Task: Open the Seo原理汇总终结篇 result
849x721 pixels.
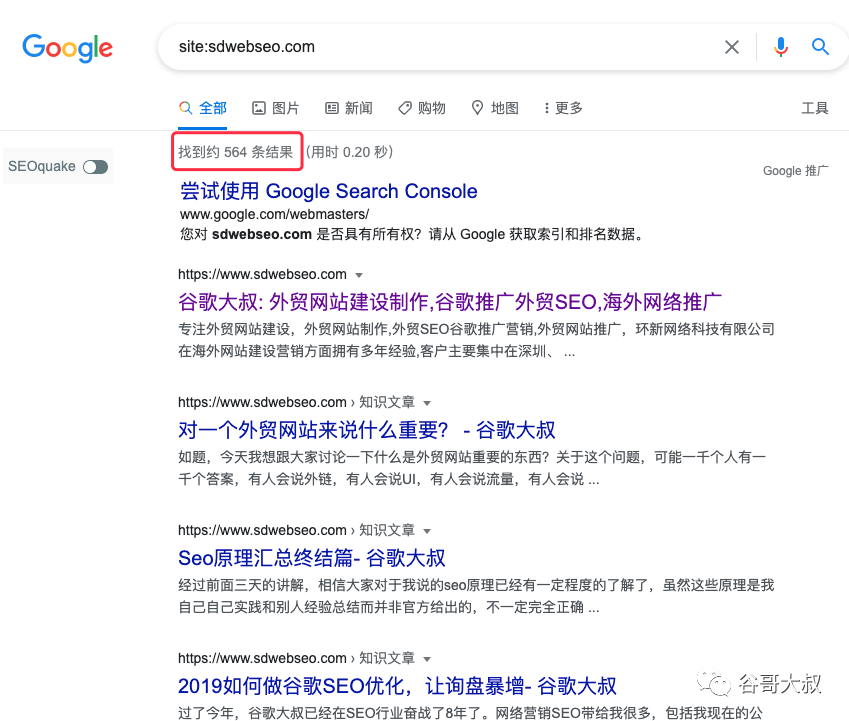Action: pyautogui.click(x=312, y=558)
